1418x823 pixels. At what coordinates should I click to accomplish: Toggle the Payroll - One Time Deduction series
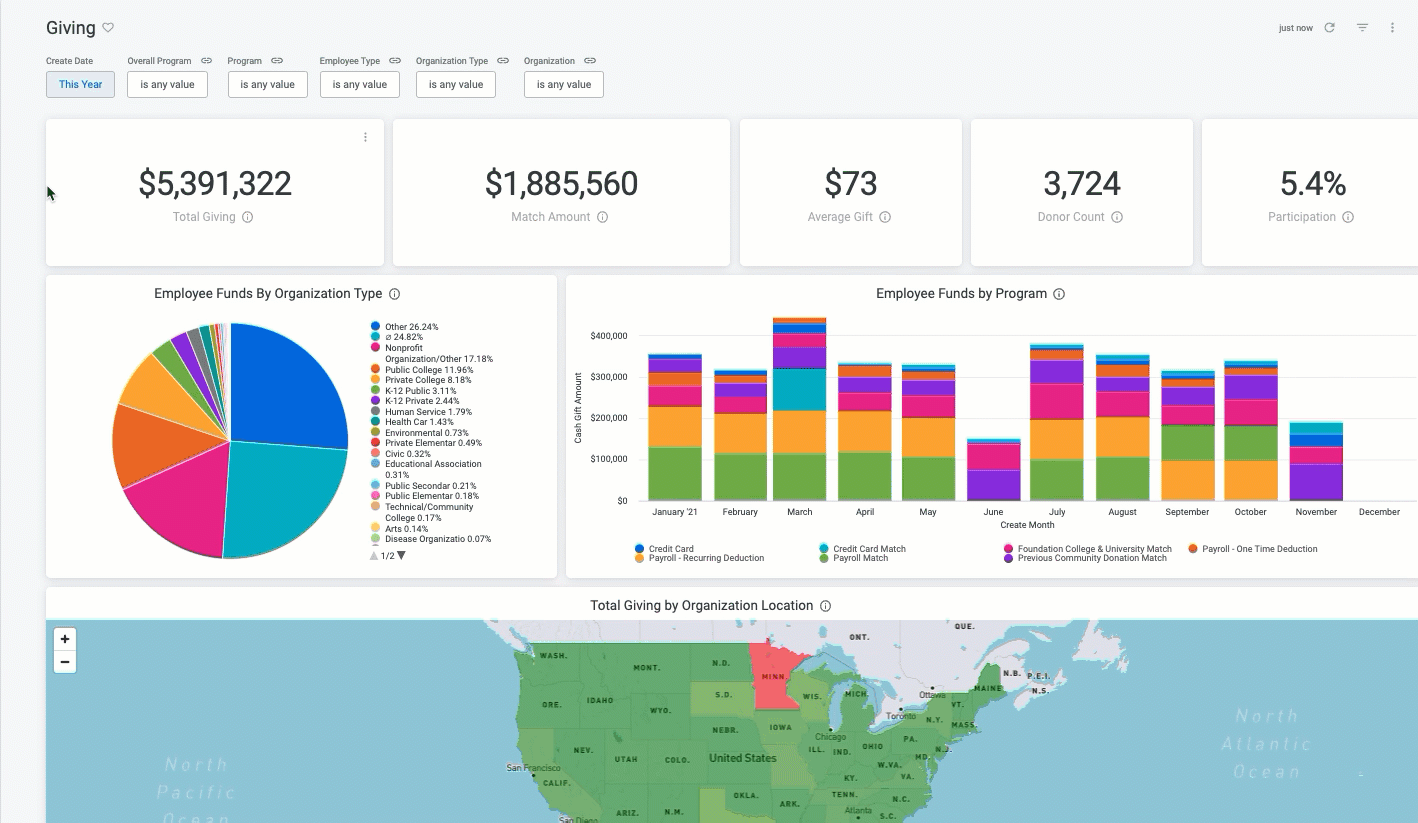coord(1253,549)
